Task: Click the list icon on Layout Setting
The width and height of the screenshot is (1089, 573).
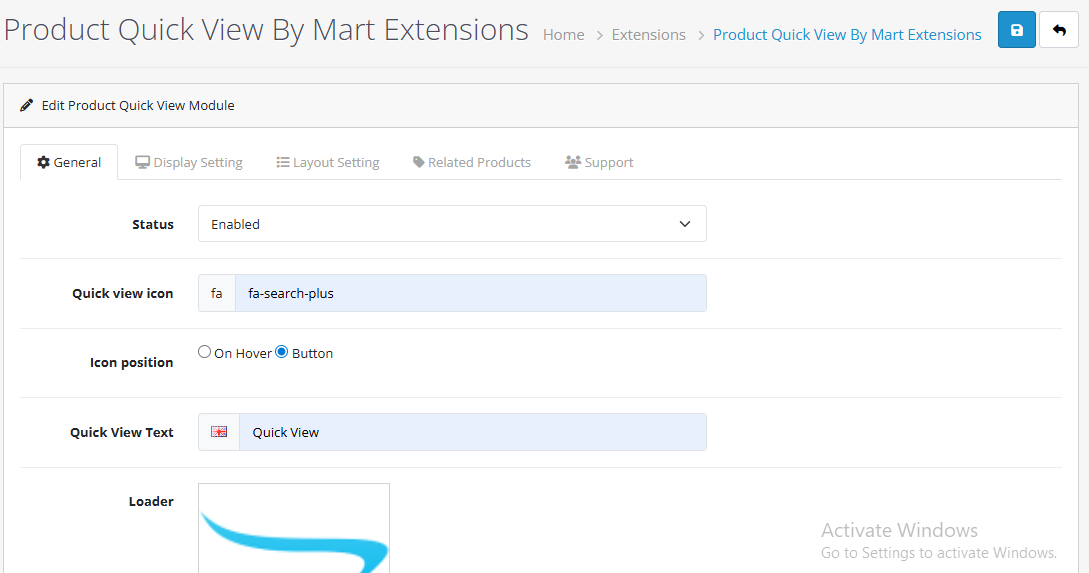Action: [283, 162]
